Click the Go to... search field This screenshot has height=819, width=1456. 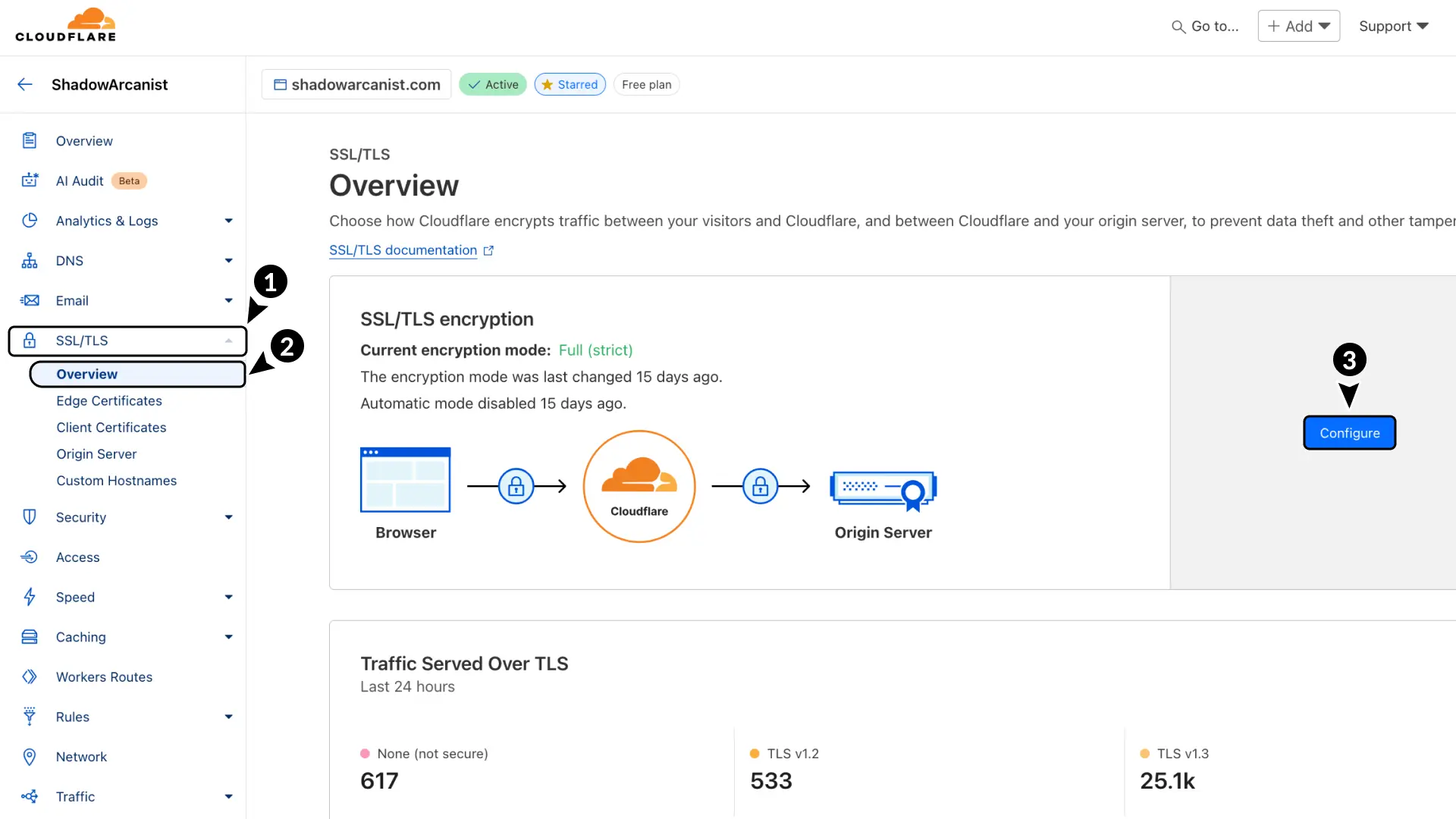1206,26
